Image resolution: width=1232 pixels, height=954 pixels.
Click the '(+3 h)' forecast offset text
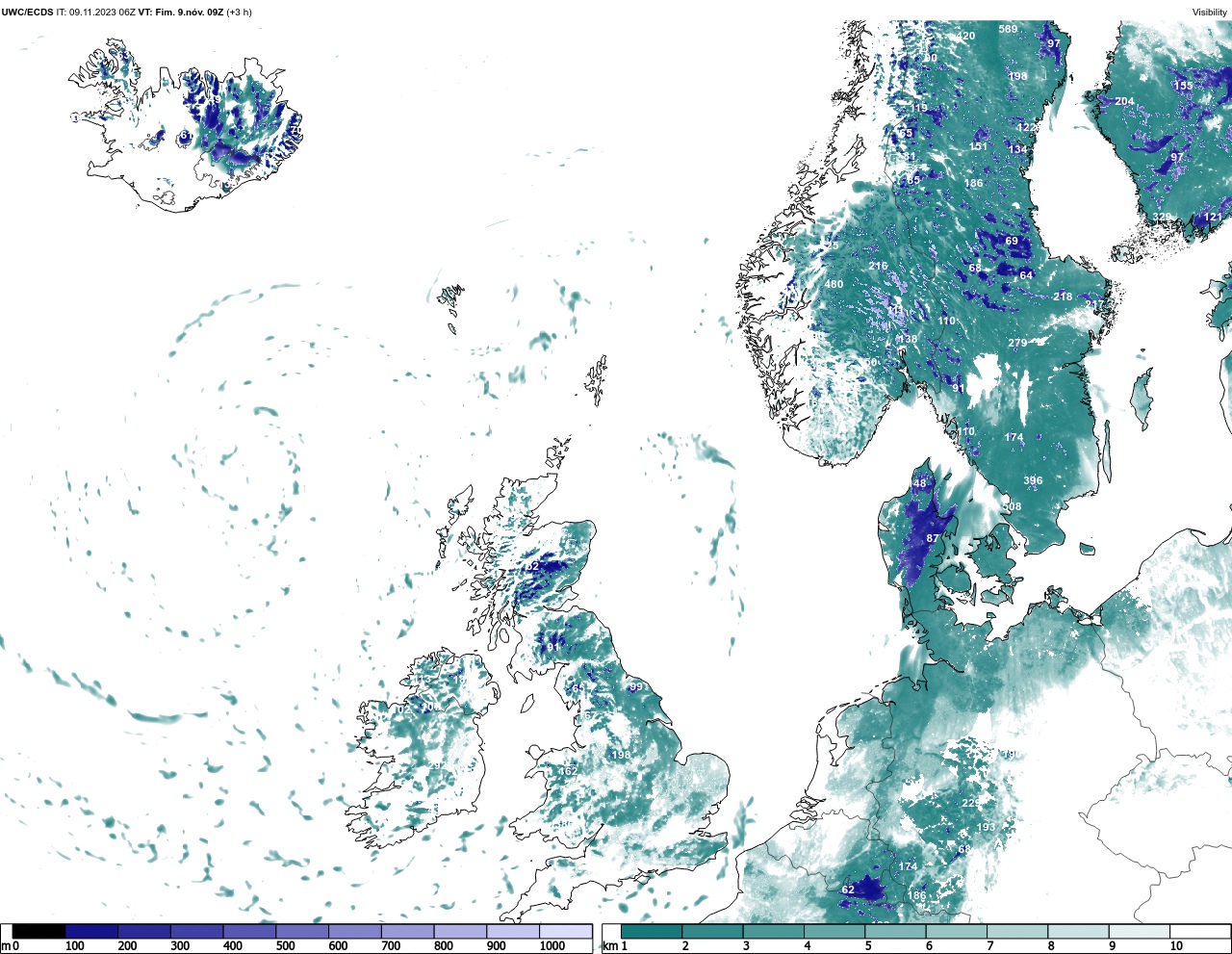click(240, 13)
